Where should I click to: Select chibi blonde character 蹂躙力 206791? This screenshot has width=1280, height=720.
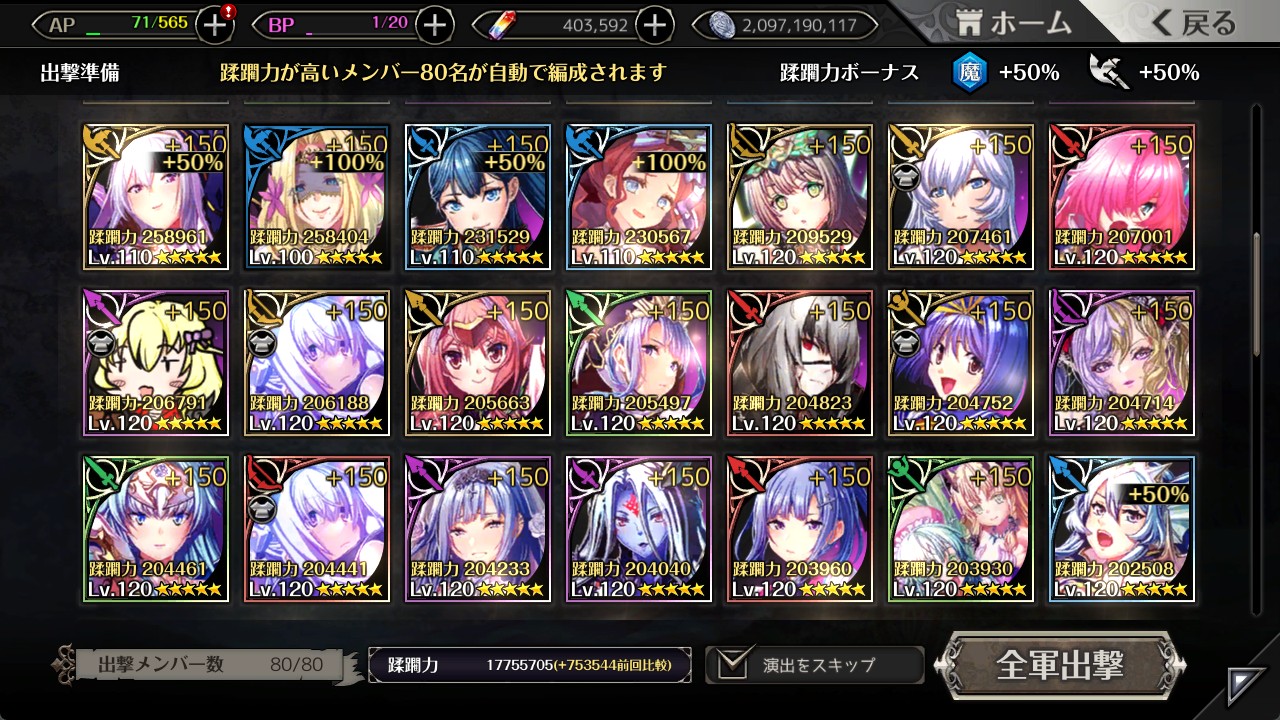click(x=156, y=363)
